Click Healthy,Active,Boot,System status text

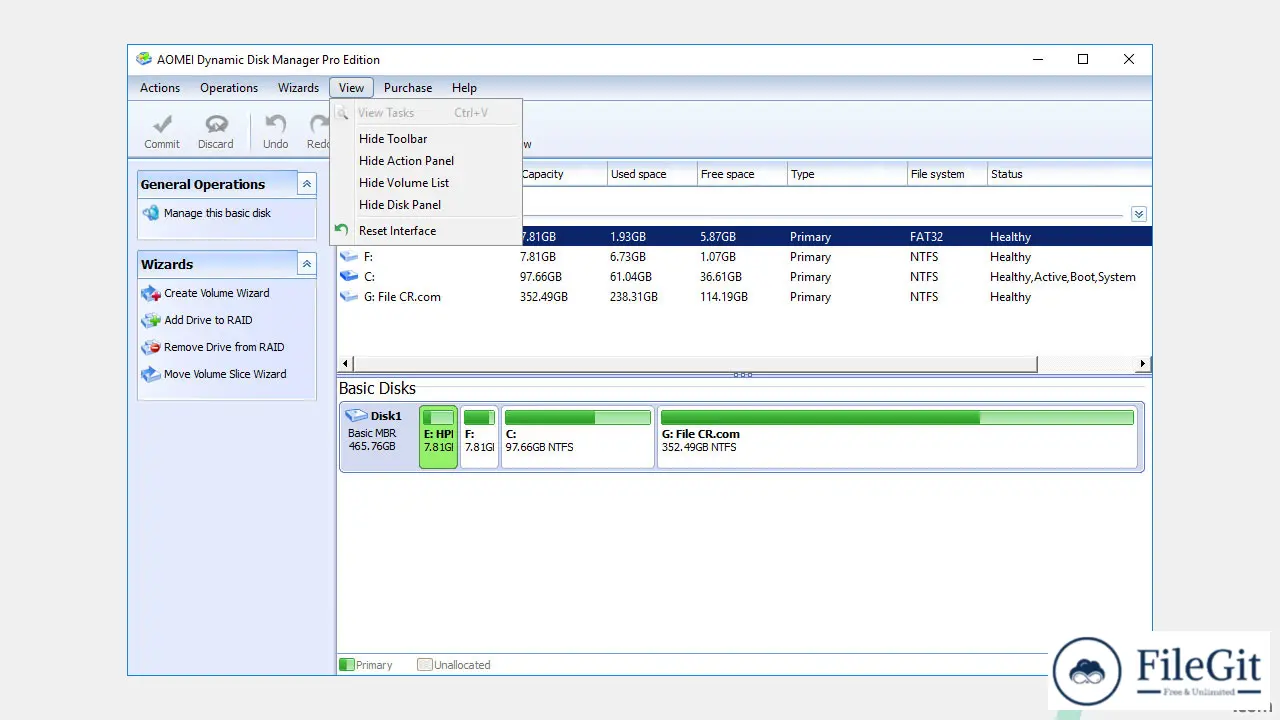pos(1063,277)
